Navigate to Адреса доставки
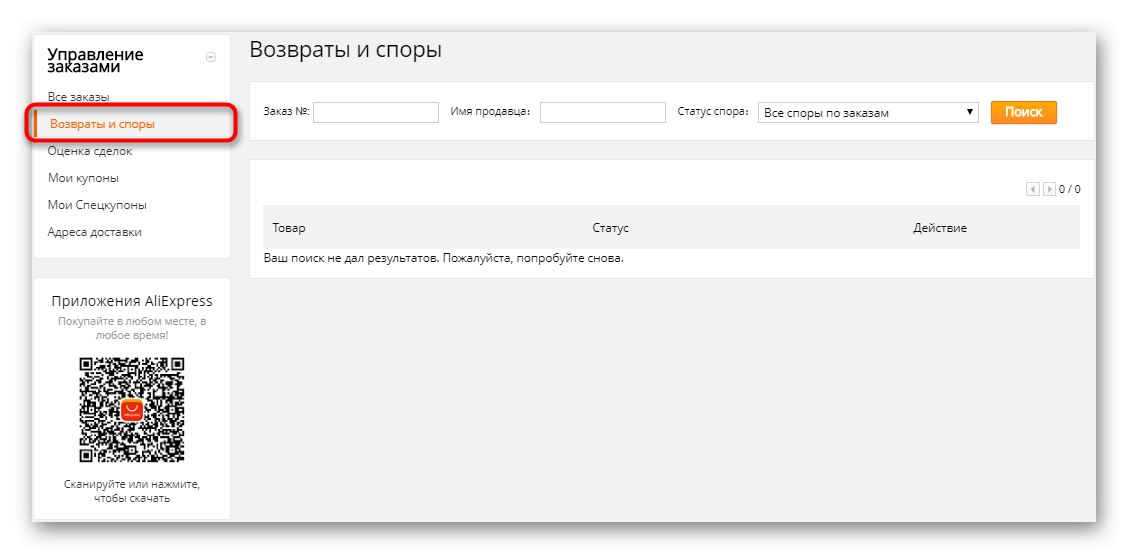Viewport: 1129px width, 554px height. [x=94, y=232]
